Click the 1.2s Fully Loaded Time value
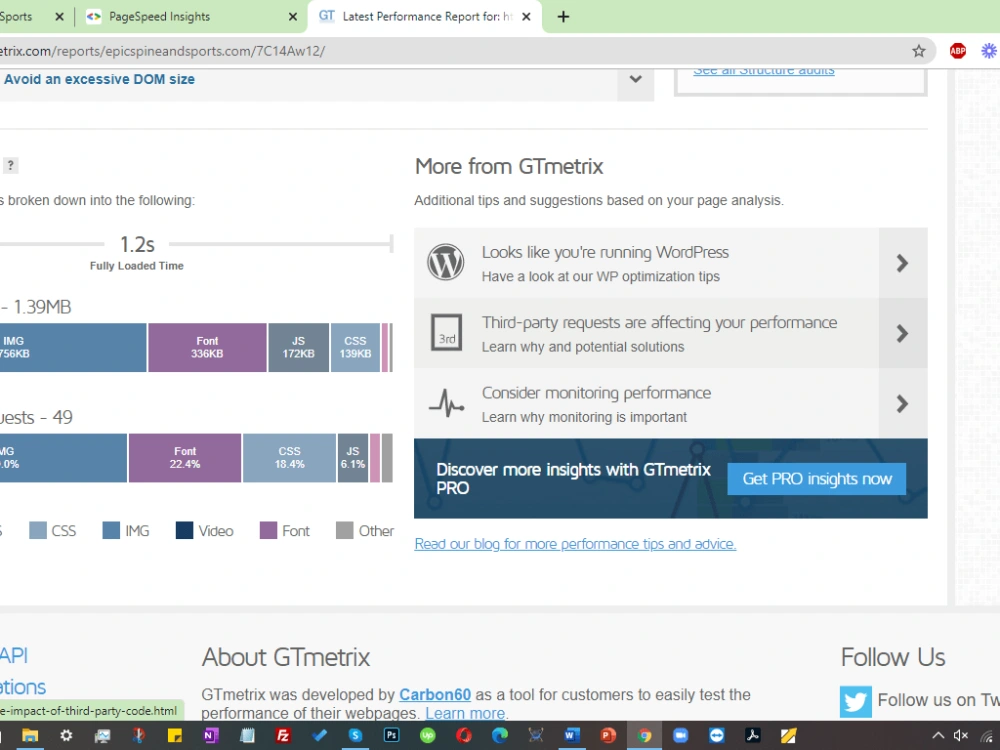 pyautogui.click(x=137, y=244)
